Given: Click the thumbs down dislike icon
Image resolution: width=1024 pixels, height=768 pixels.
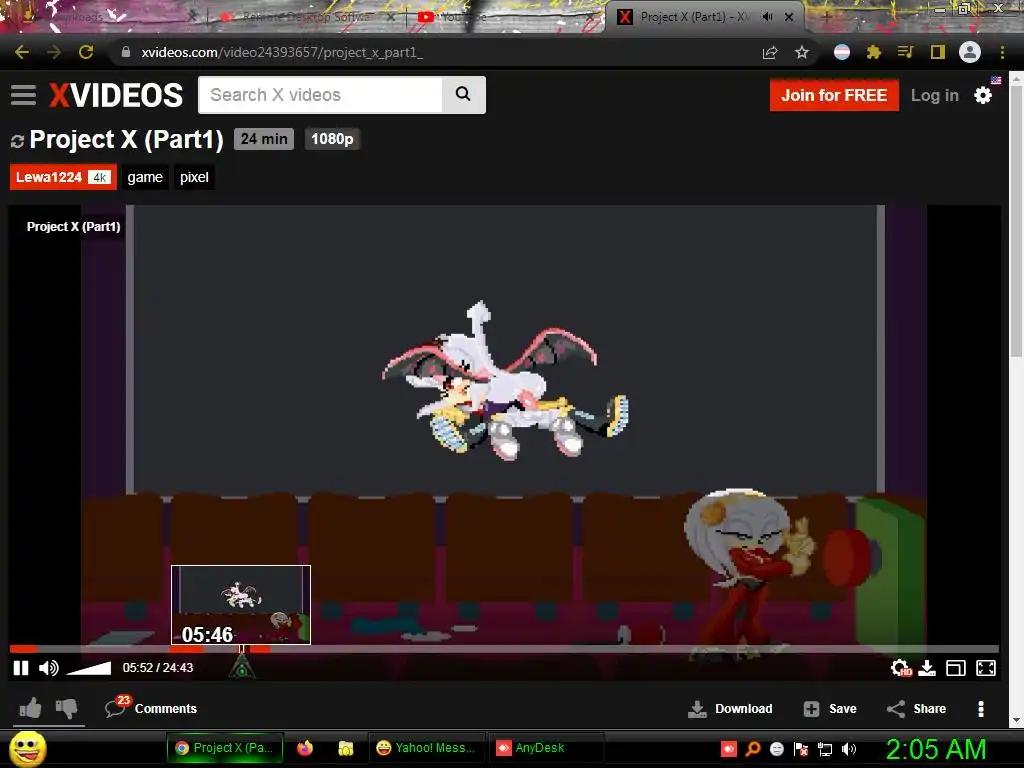Looking at the screenshot, I should point(67,708).
